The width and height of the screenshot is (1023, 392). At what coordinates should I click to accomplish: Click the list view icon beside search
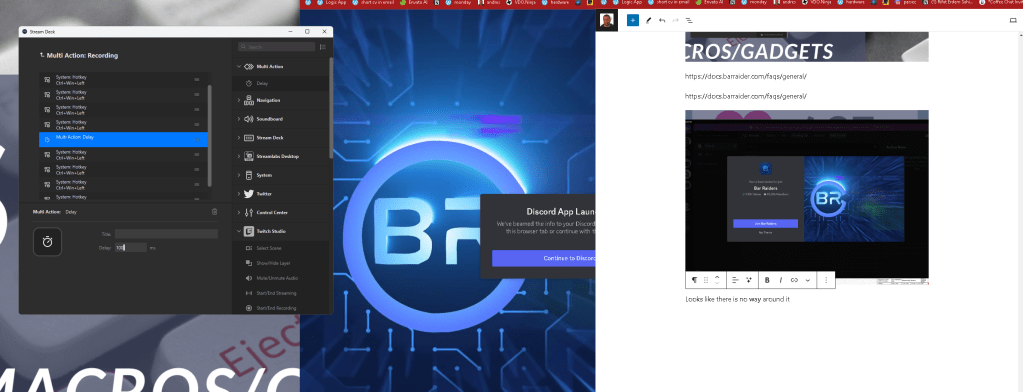point(323,47)
